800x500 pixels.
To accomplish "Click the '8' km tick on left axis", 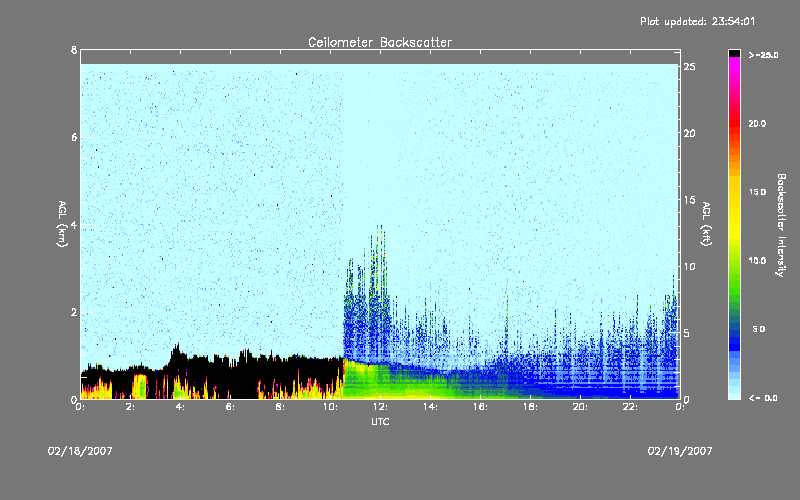I will [x=74, y=50].
